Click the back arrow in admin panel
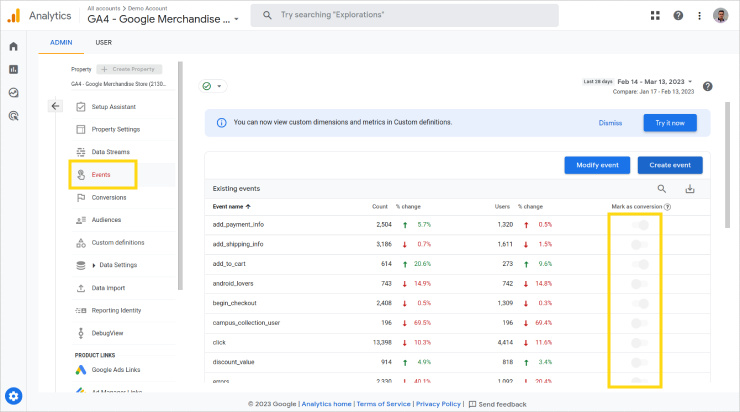 click(55, 106)
